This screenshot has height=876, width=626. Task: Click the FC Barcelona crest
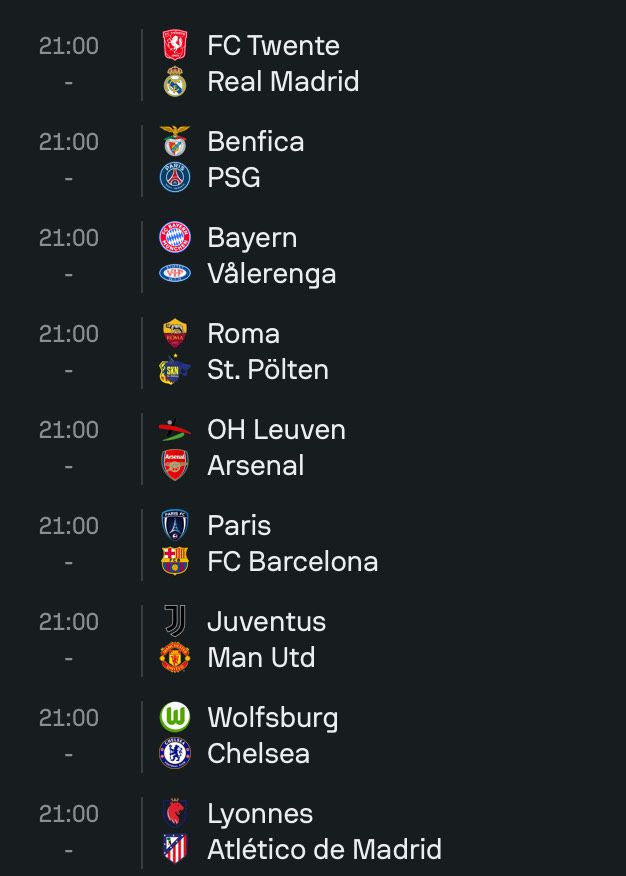point(175,561)
